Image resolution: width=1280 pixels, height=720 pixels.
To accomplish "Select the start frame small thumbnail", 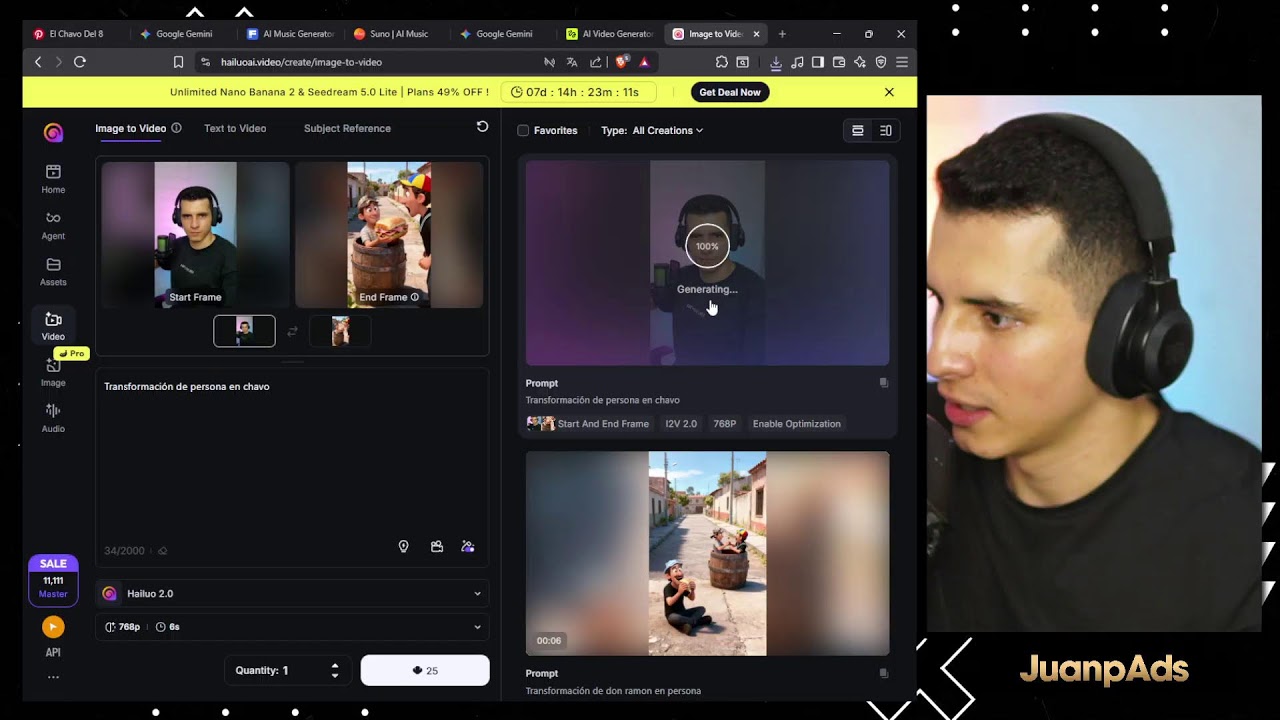I will coord(244,331).
